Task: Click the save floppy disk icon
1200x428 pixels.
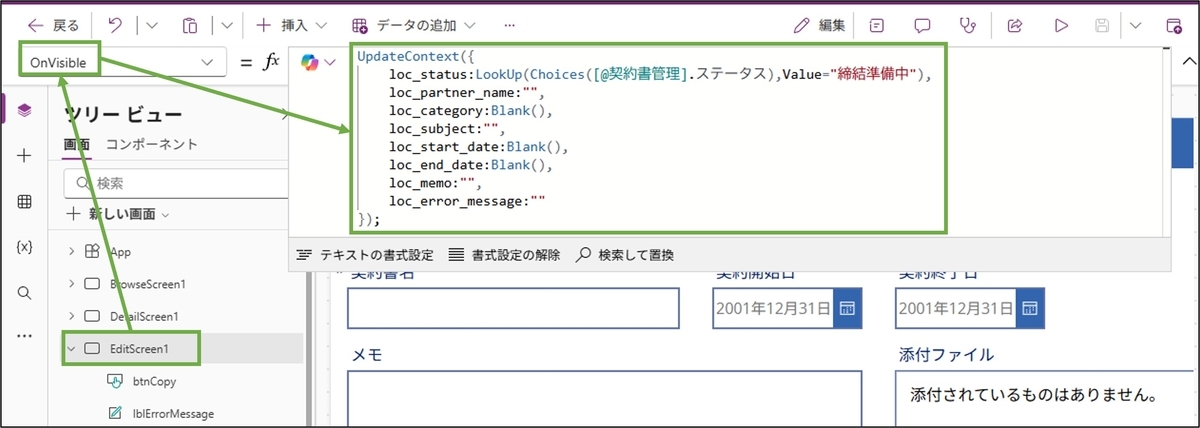Action: [x=1104, y=25]
